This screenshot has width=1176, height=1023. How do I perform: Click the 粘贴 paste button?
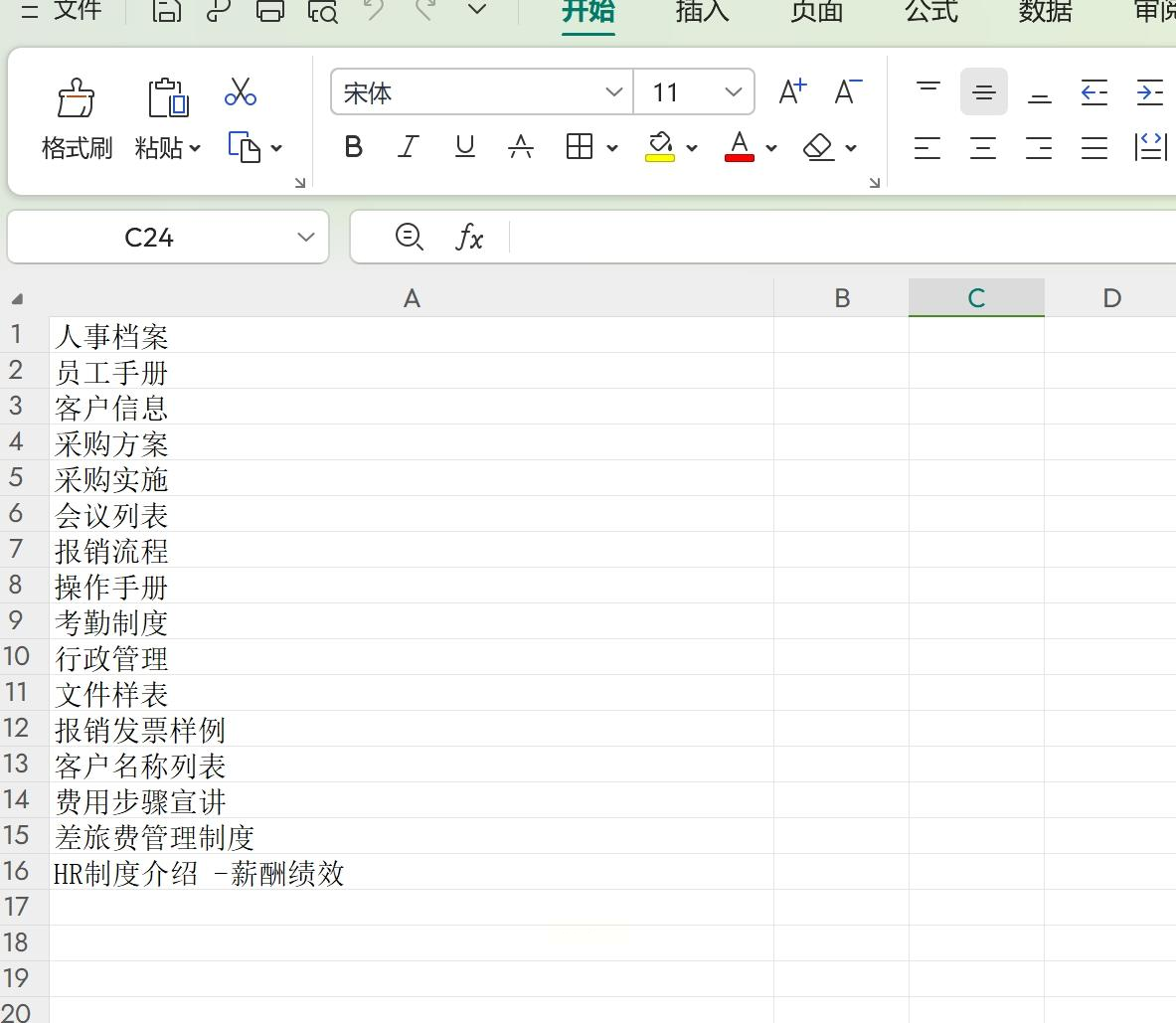coord(166,116)
